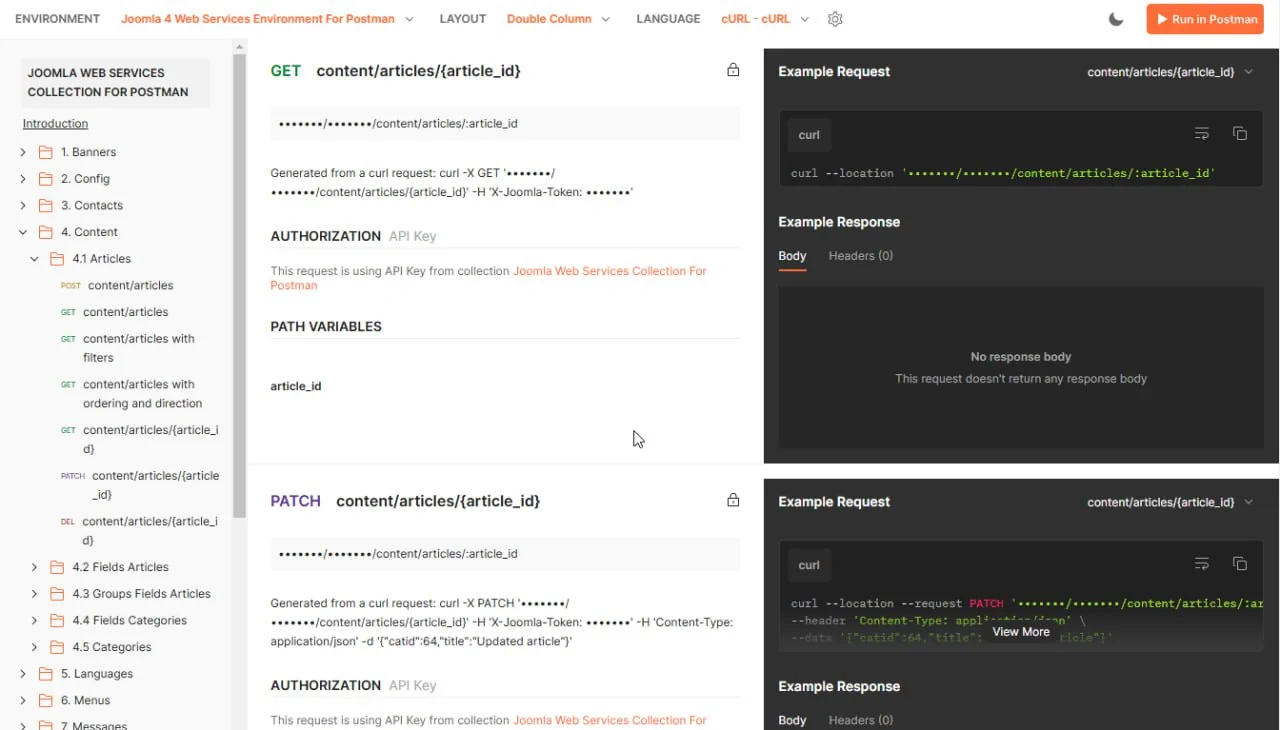This screenshot has height=730, width=1280.
Task: Expand the 4.3 Groups Fields Articles chevron
Action: click(34, 594)
